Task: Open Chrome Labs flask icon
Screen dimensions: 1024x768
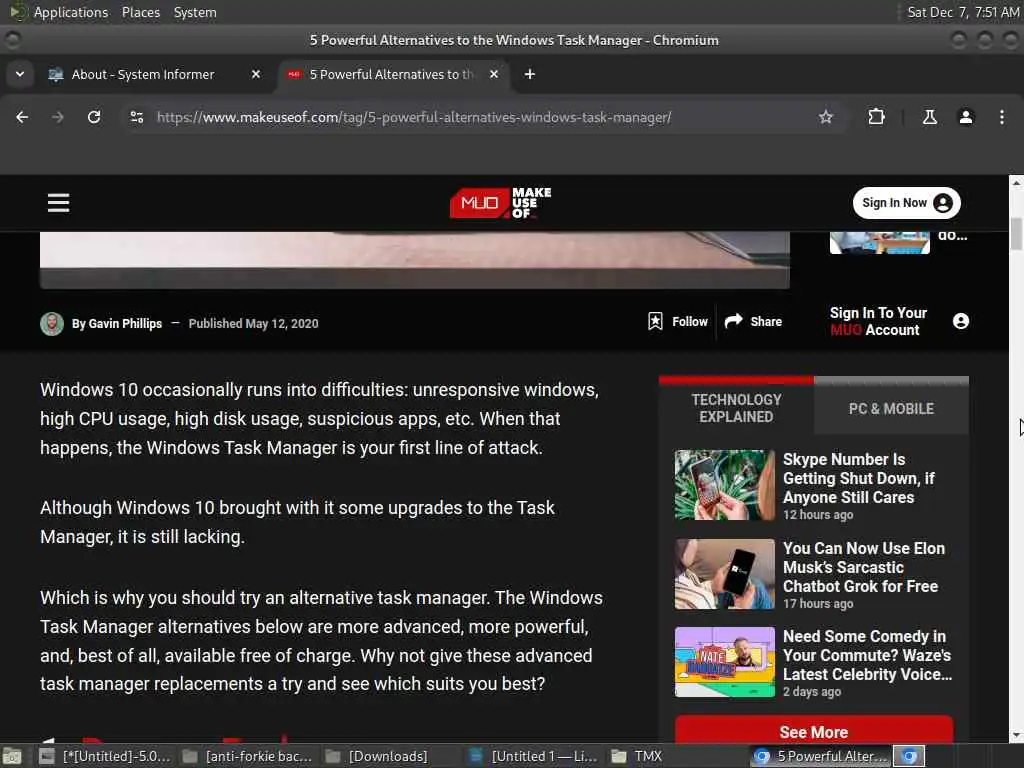Action: (929, 118)
